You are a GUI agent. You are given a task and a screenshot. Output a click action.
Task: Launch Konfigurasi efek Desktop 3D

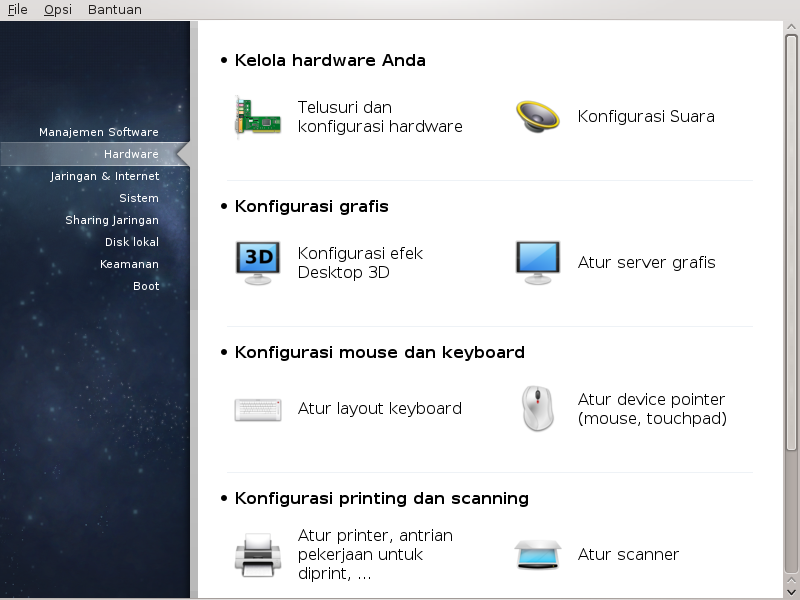tap(360, 263)
